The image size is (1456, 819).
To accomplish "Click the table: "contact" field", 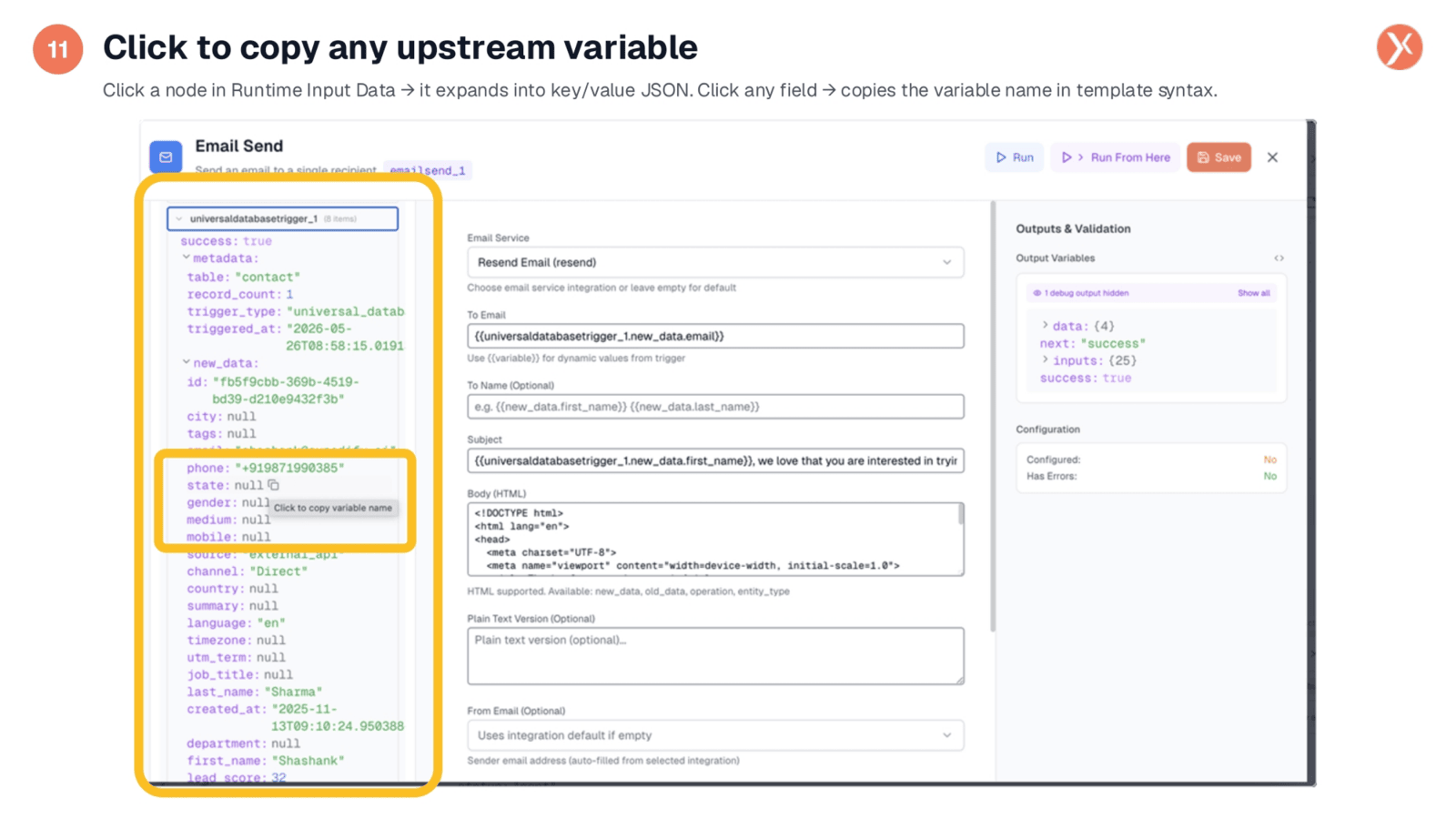I will tap(243, 277).
